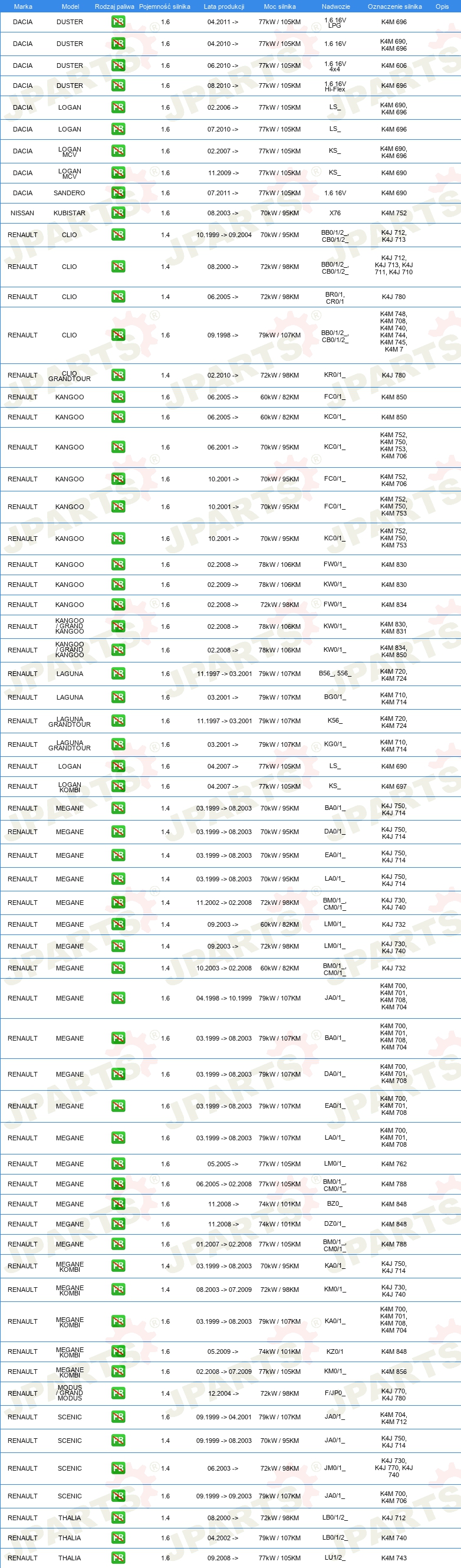Viewport: 461px width, 1568px height.
Task: Select the K4M 856 engine code cell
Action: tap(394, 1372)
